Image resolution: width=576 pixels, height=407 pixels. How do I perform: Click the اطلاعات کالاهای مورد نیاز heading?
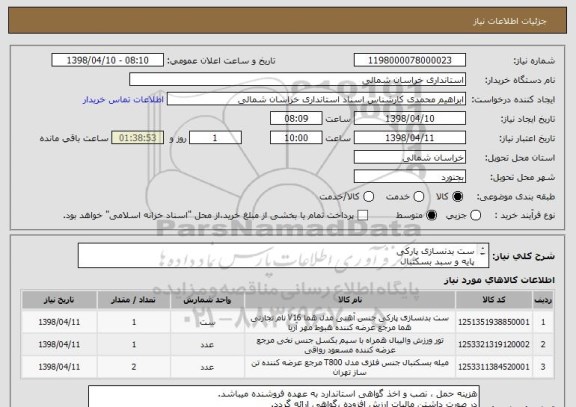click(x=499, y=280)
